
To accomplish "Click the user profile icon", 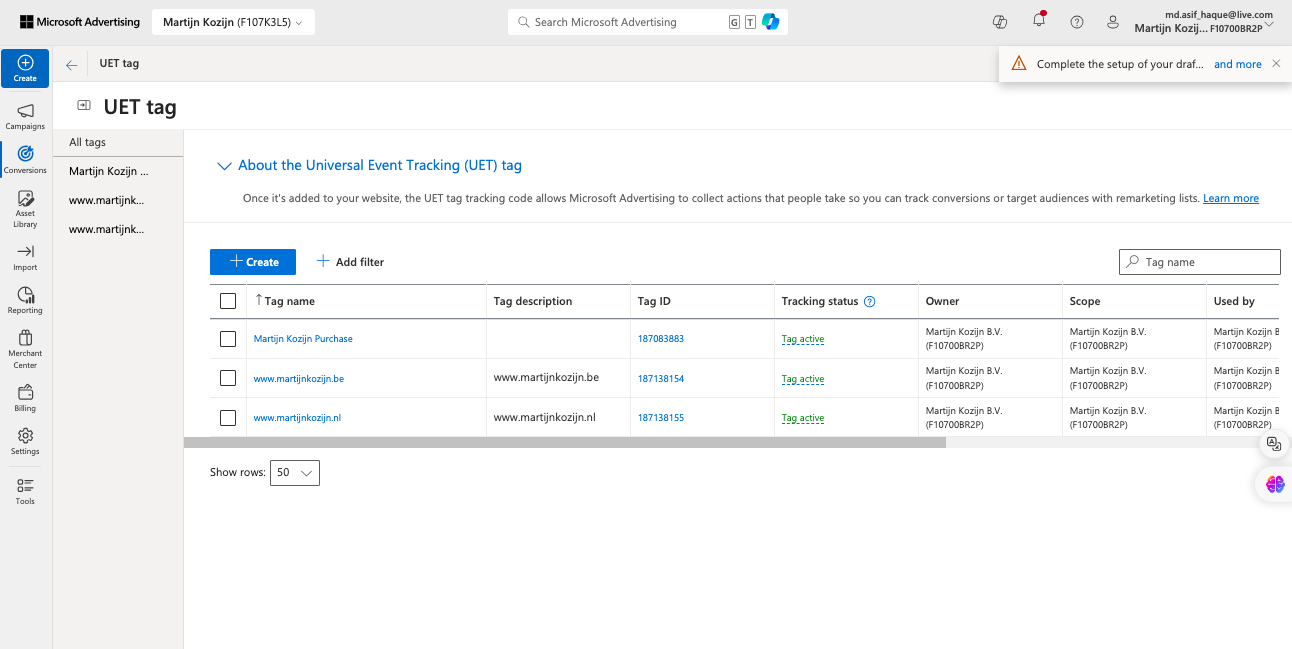I will 1113,22.
